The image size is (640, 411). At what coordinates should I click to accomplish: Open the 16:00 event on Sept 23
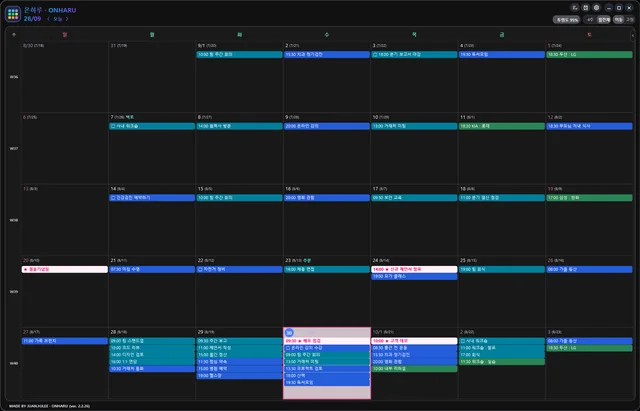point(327,269)
